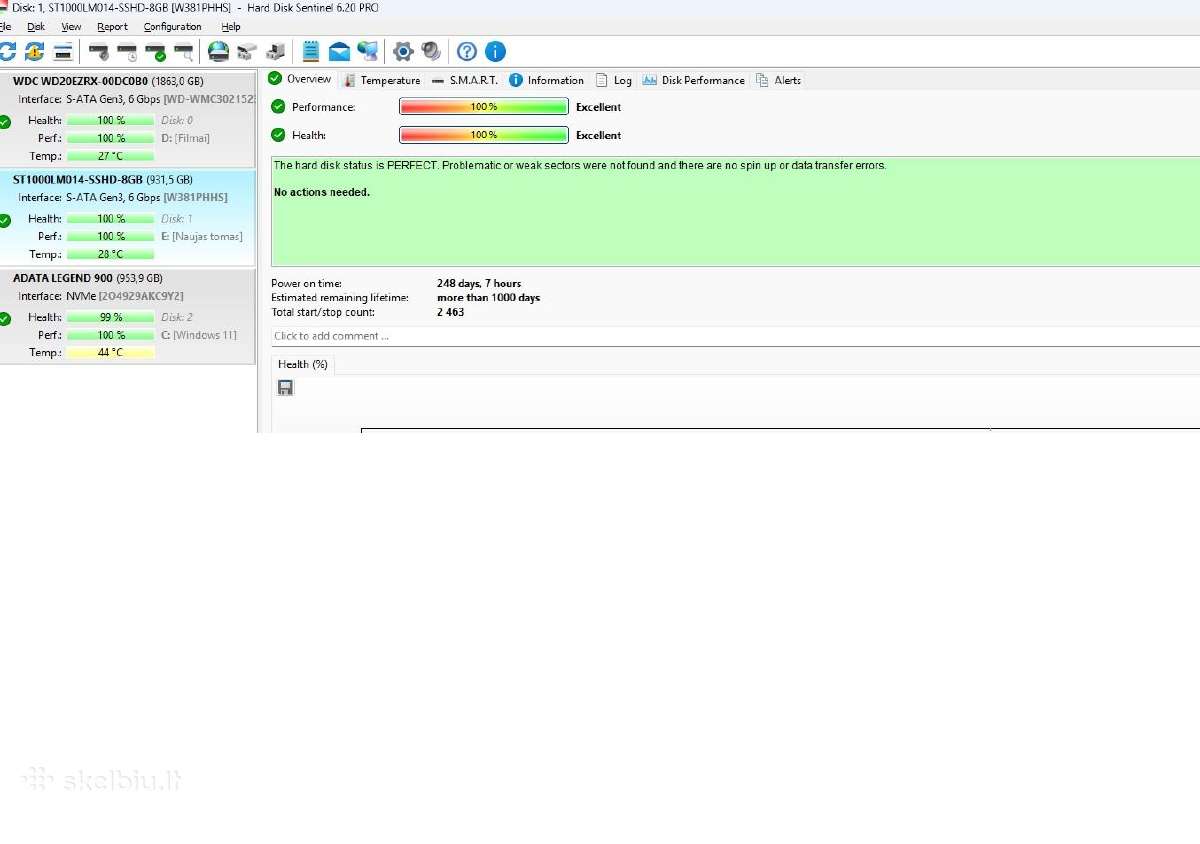Click the C: [Windows 11] drive label
1200x844 pixels.
tap(199, 335)
